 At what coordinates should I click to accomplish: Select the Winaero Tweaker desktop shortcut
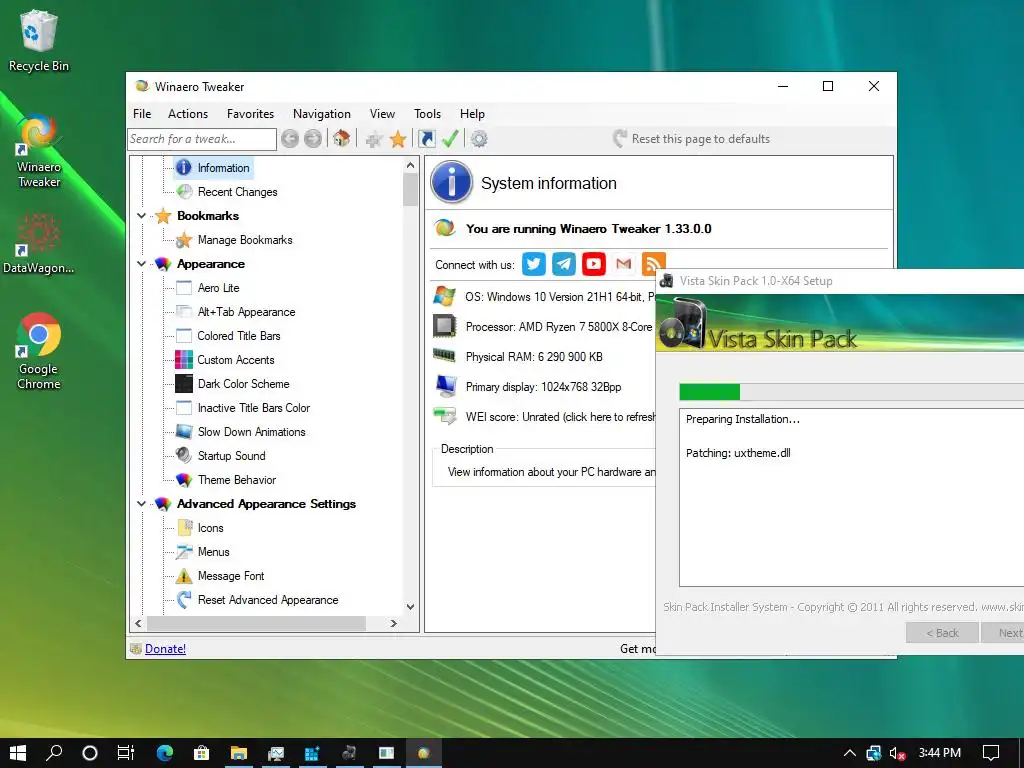[x=39, y=150]
